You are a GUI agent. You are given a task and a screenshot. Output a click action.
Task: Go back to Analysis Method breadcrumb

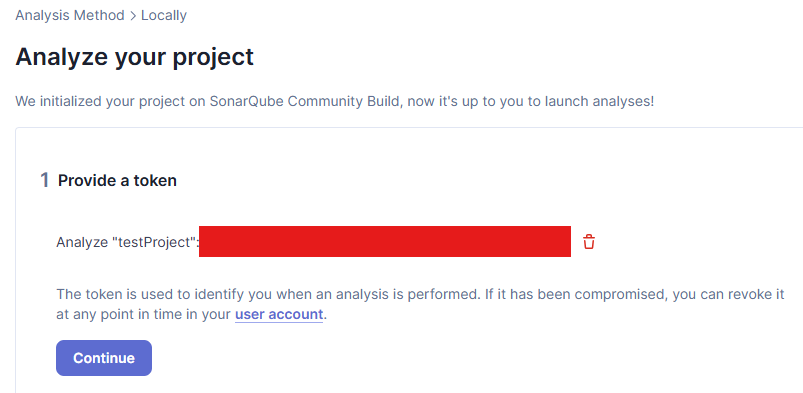(x=70, y=15)
